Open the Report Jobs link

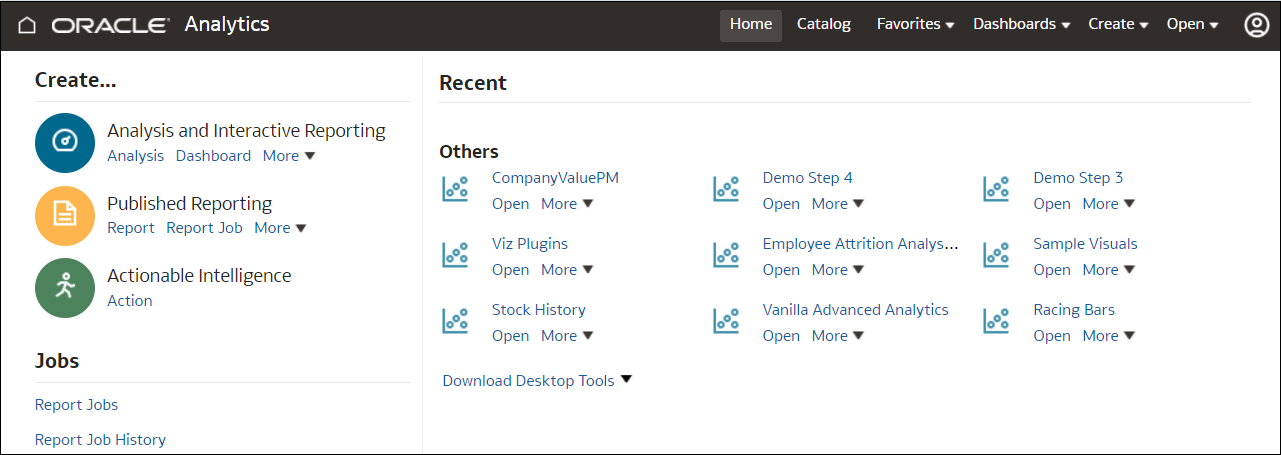click(76, 405)
